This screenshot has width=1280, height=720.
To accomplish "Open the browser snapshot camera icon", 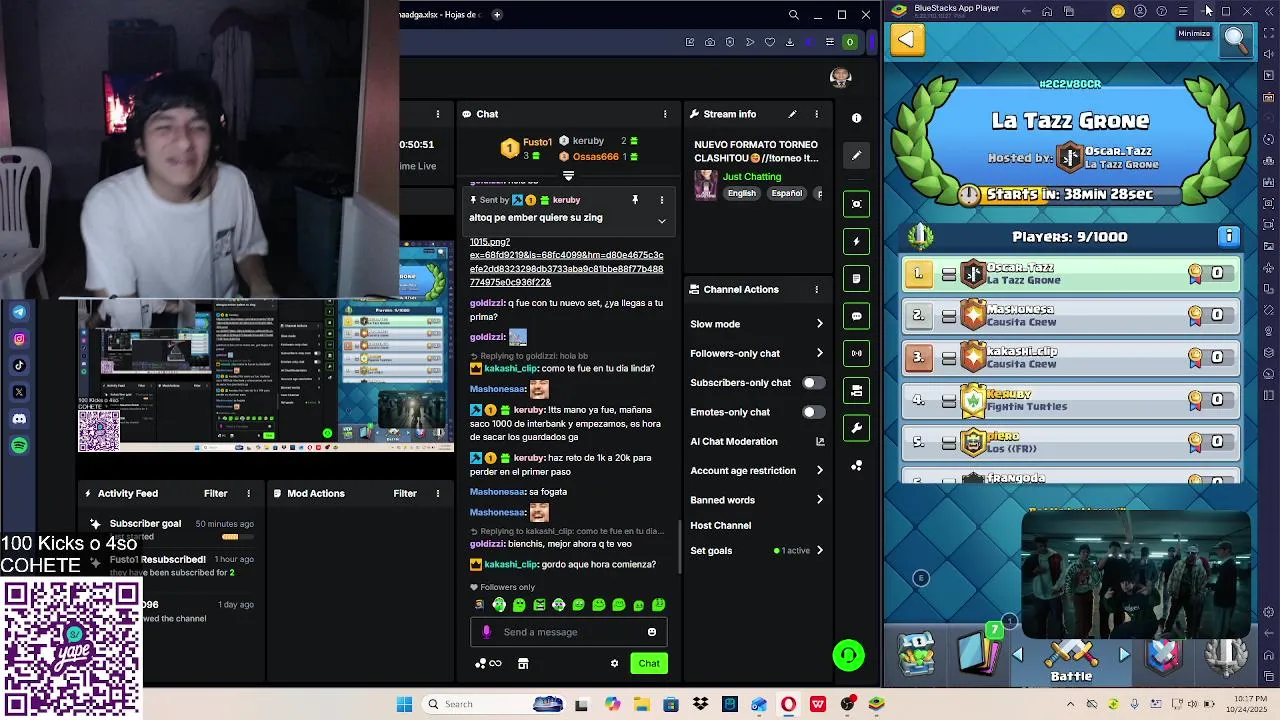I will (x=710, y=42).
